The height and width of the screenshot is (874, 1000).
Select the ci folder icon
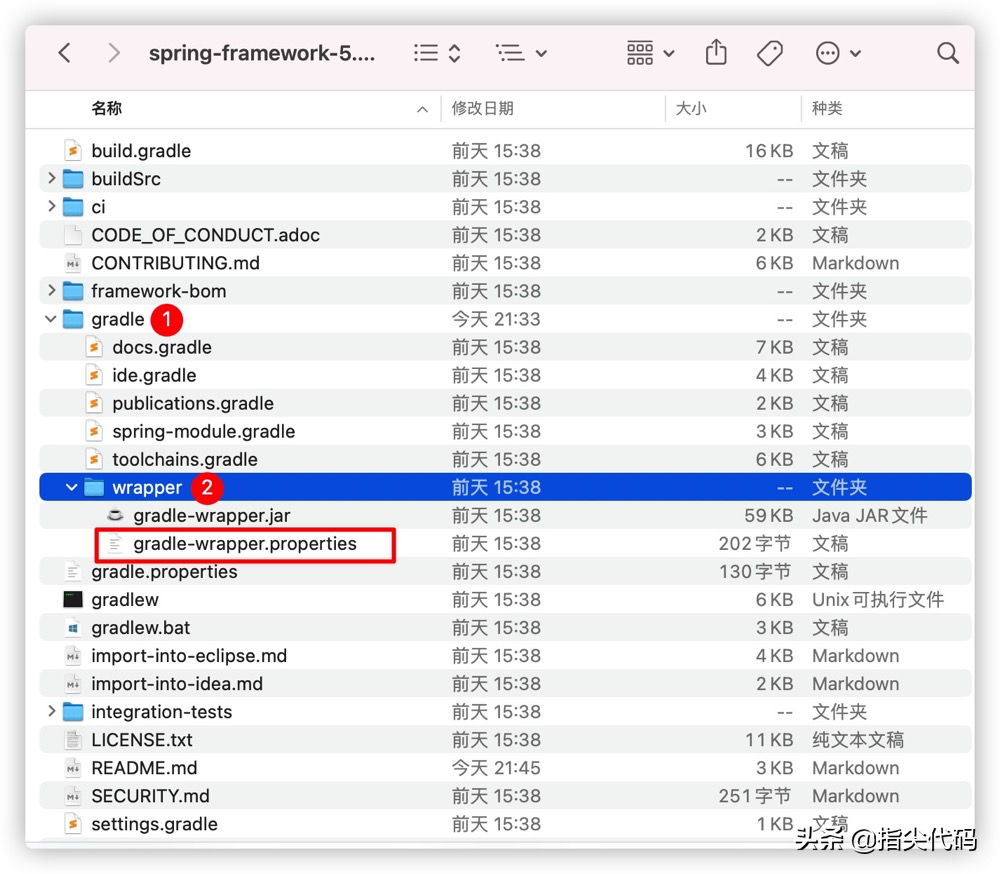(x=73, y=207)
